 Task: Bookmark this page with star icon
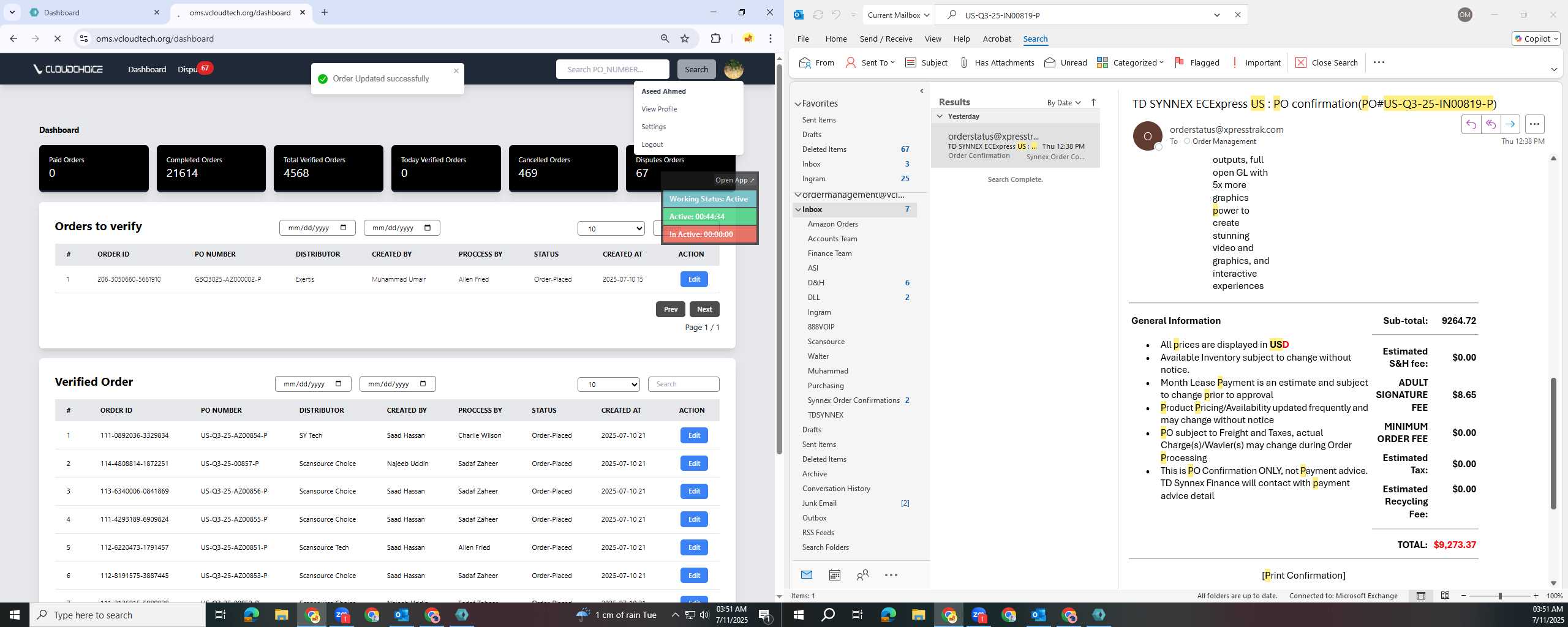[685, 39]
